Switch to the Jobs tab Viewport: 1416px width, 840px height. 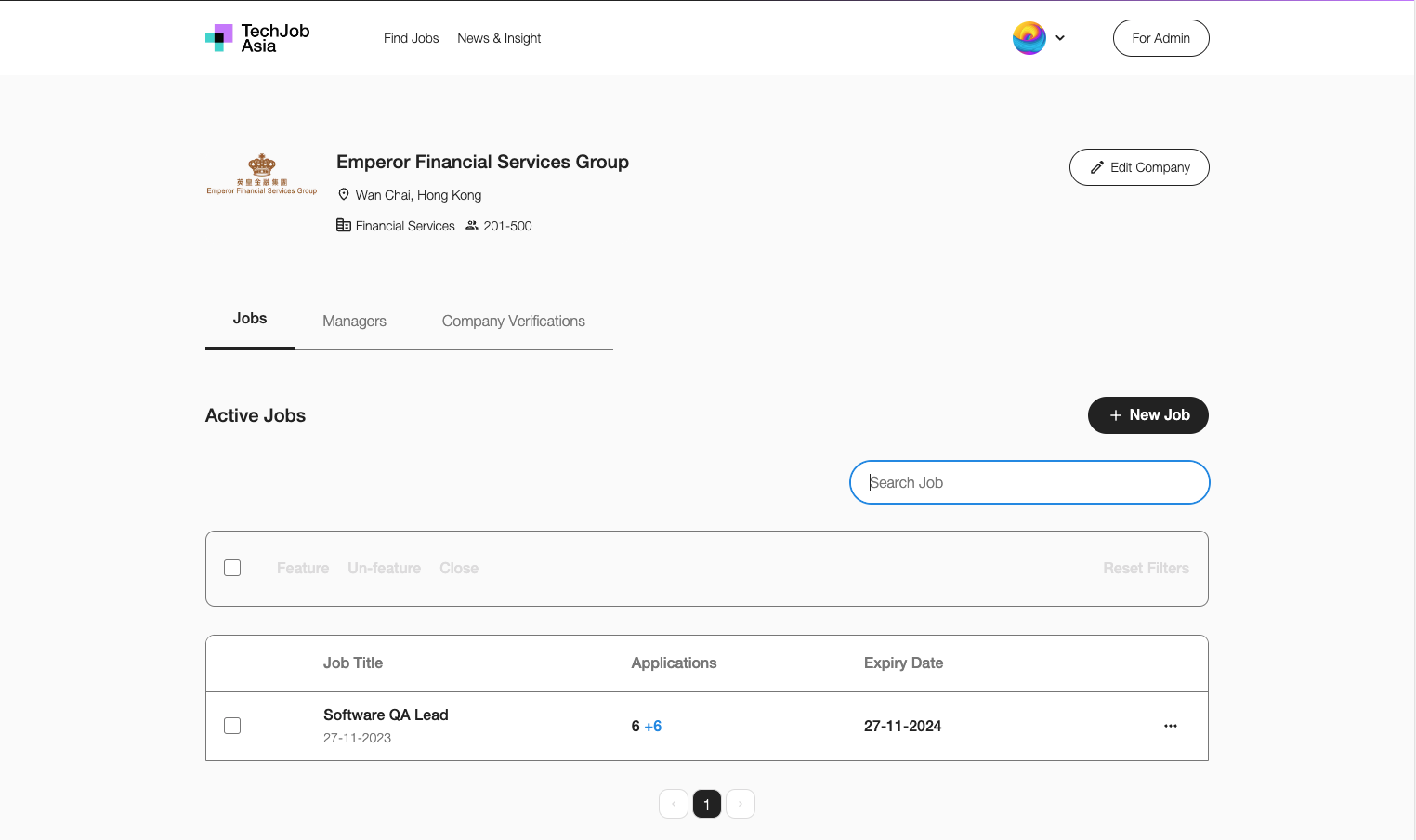pyautogui.click(x=250, y=319)
